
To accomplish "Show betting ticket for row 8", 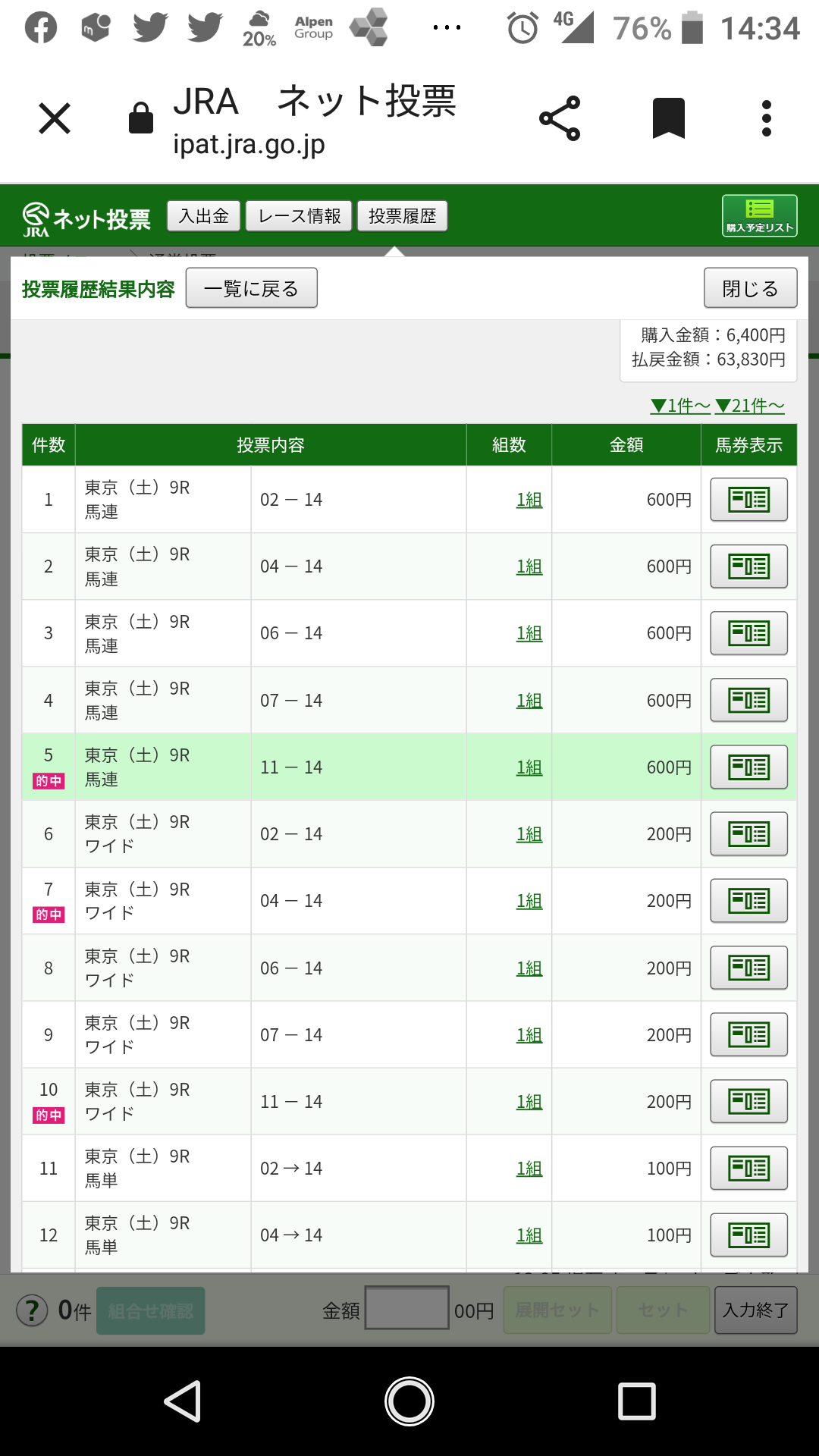I will (748, 968).
